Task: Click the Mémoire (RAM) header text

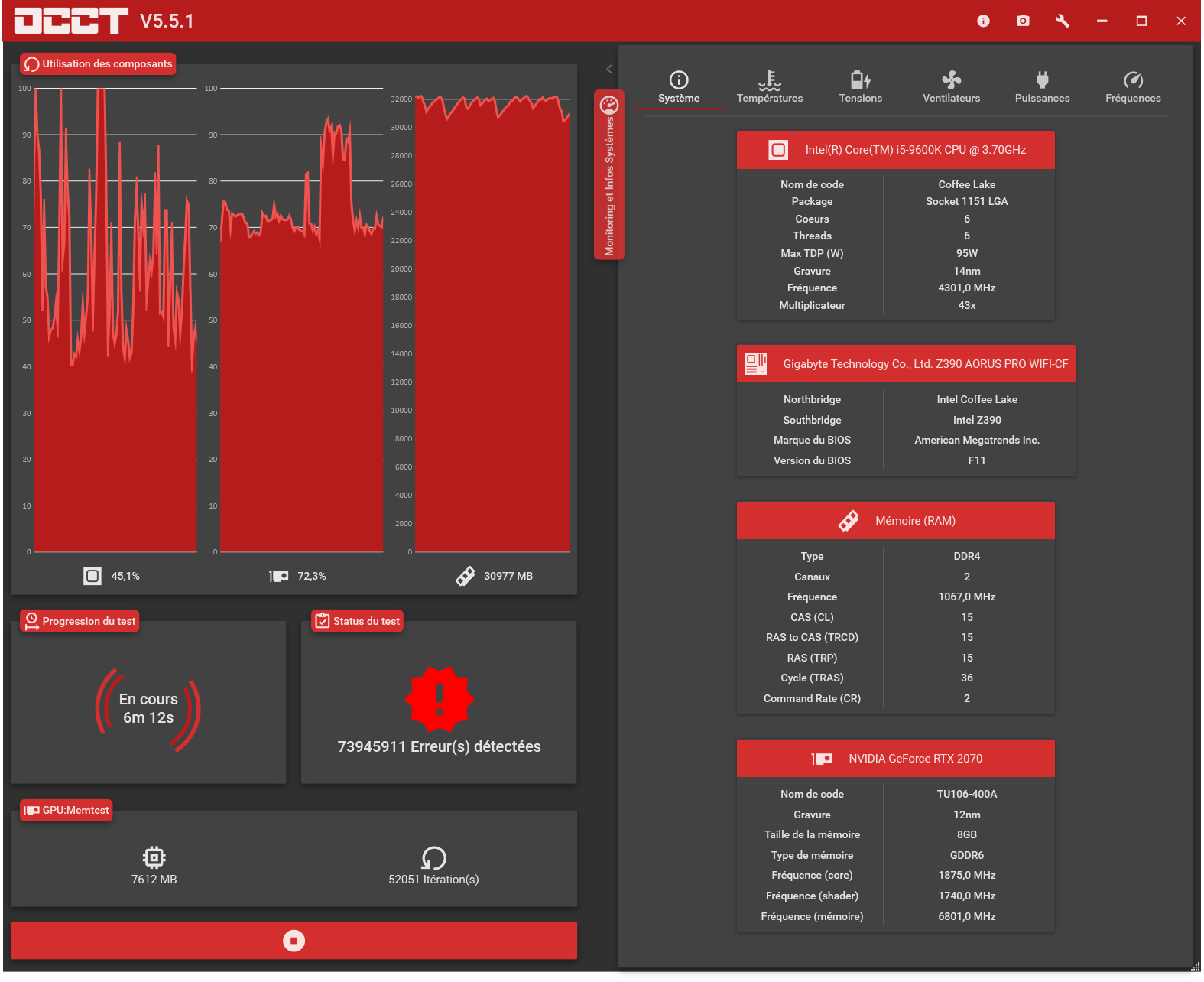Action: (916, 521)
